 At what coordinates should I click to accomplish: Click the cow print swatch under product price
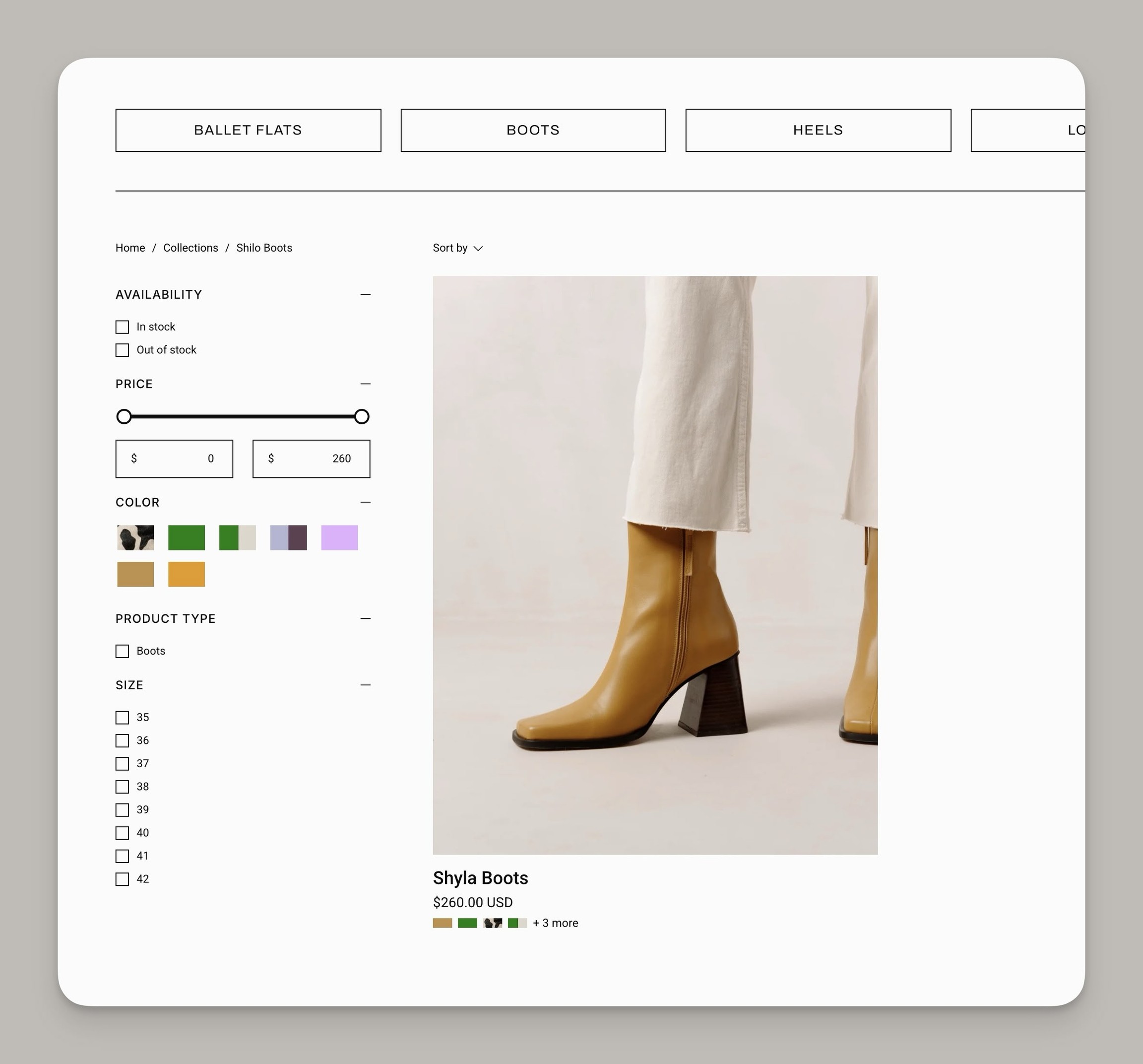492,923
